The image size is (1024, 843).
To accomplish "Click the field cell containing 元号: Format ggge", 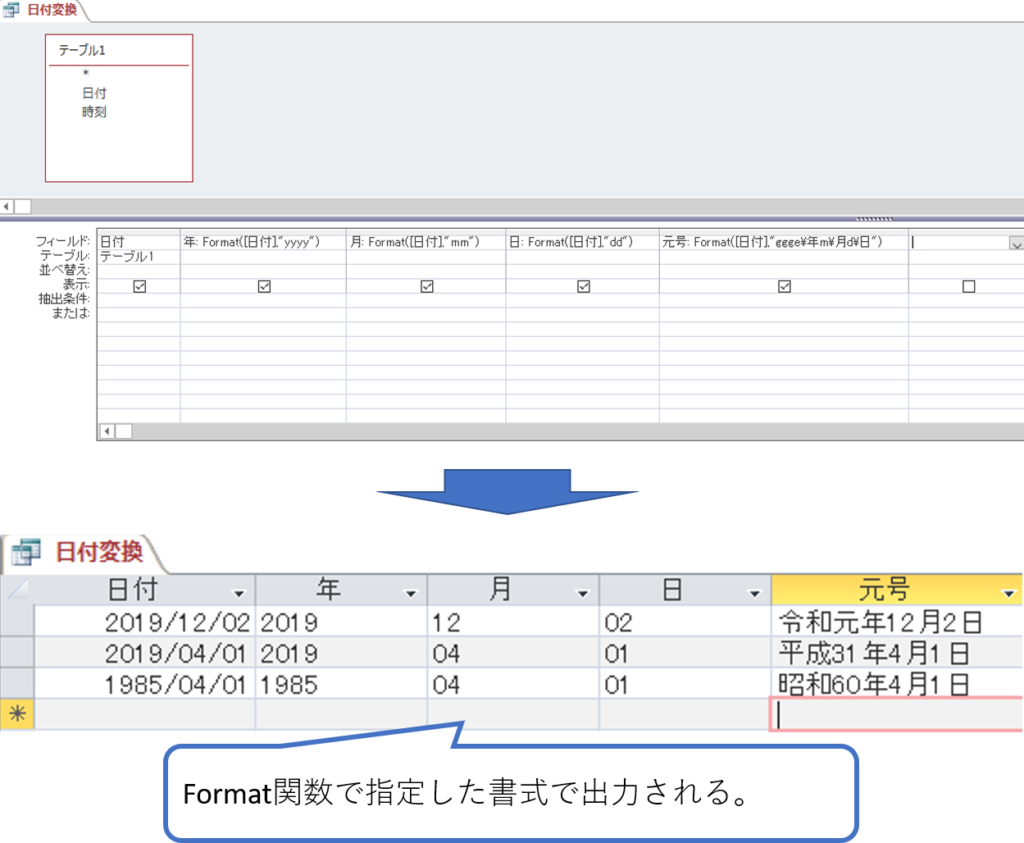I will tap(784, 242).
